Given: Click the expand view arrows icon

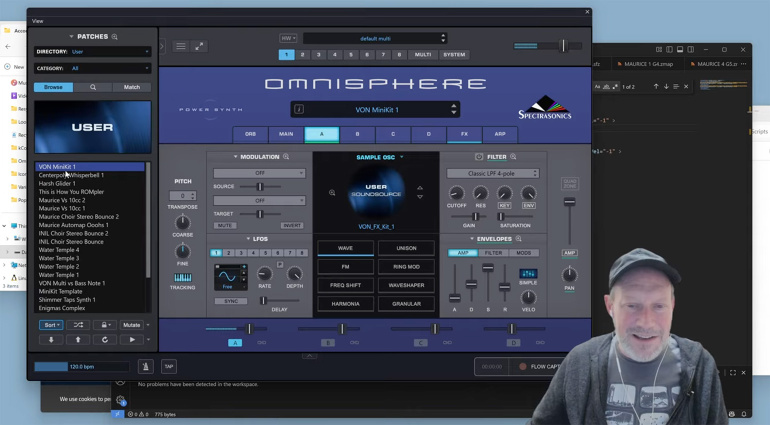Looking at the screenshot, I should [199, 46].
